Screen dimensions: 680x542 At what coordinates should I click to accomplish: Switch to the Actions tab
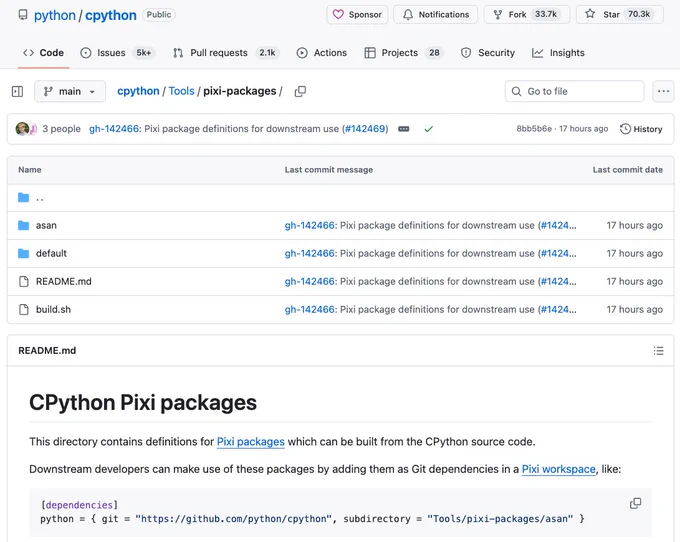(321, 53)
